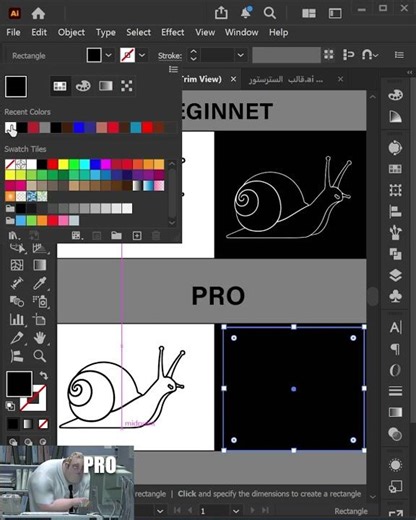Switch popup to the Color Mixer palette view

point(83,86)
